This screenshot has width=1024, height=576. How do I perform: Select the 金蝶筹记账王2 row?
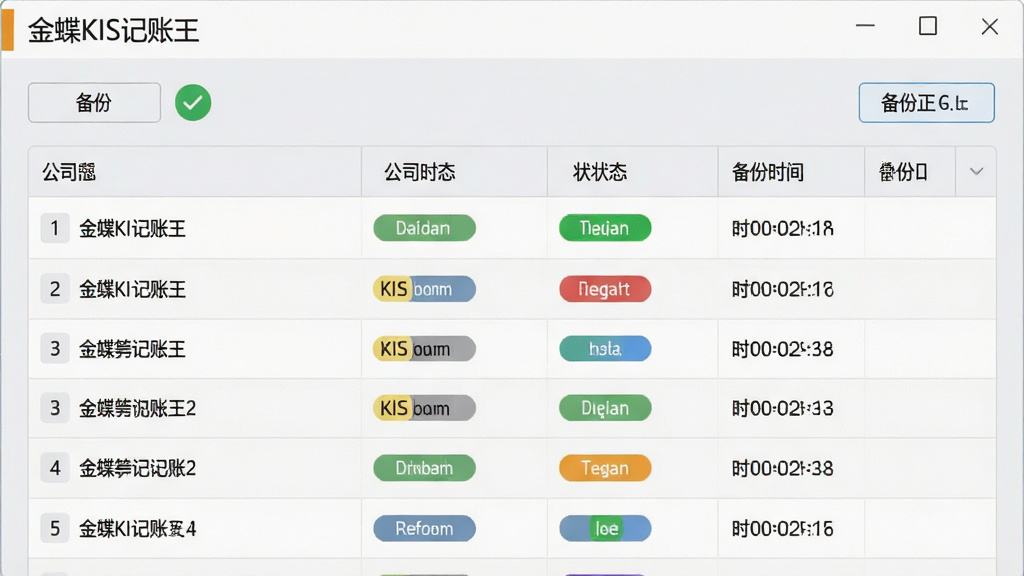pos(512,408)
